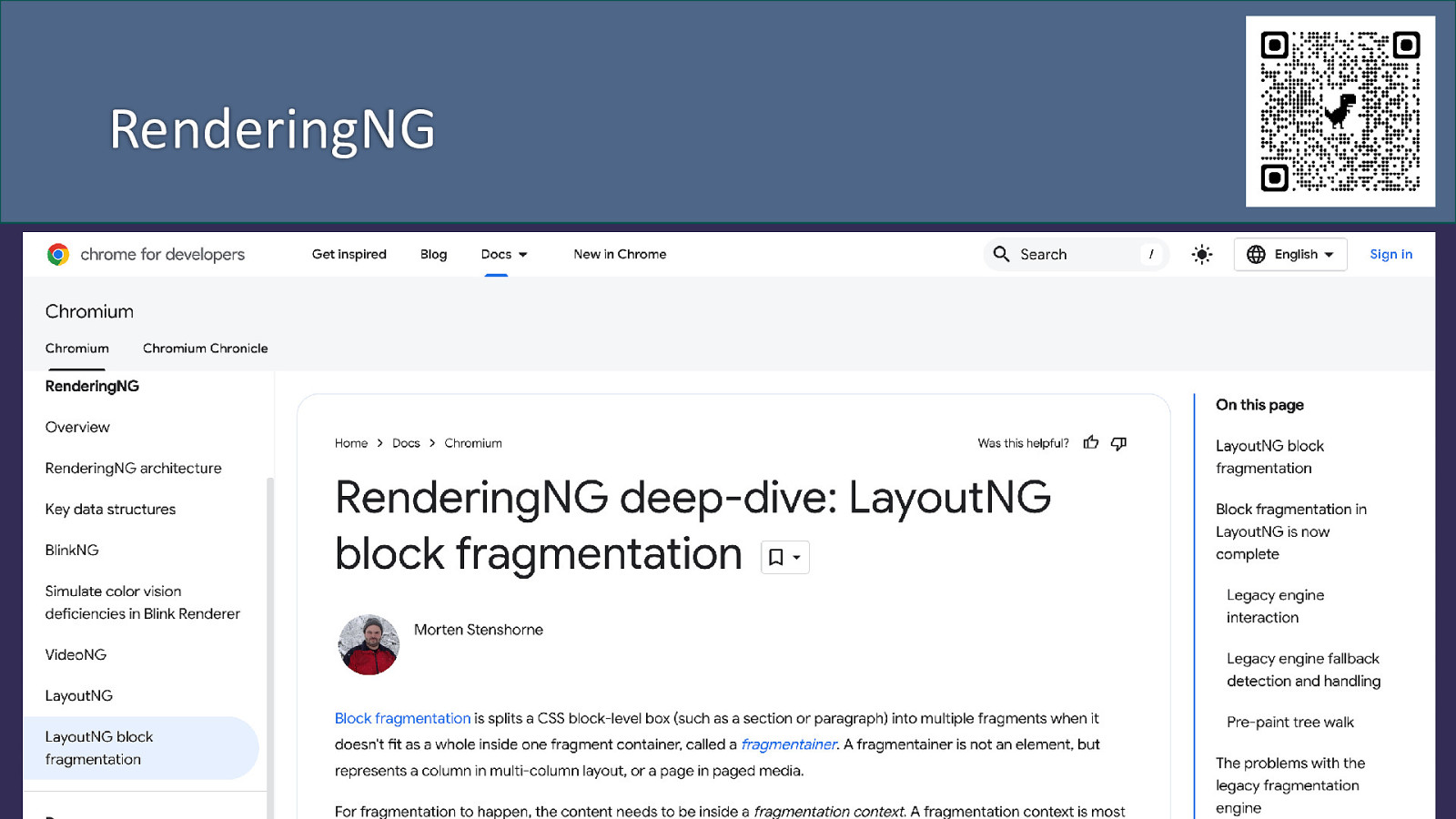Open VideoNG in the sidebar

pos(76,654)
